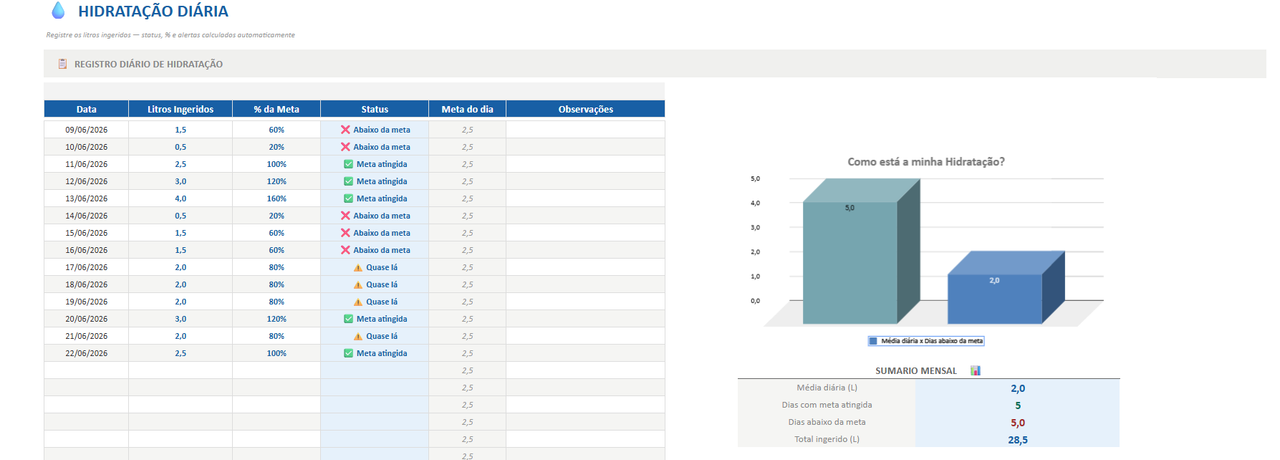The width and height of the screenshot is (1280, 460).
Task: Select the percentage cell for 14/06/2026
Action: pyautogui.click(x=276, y=215)
